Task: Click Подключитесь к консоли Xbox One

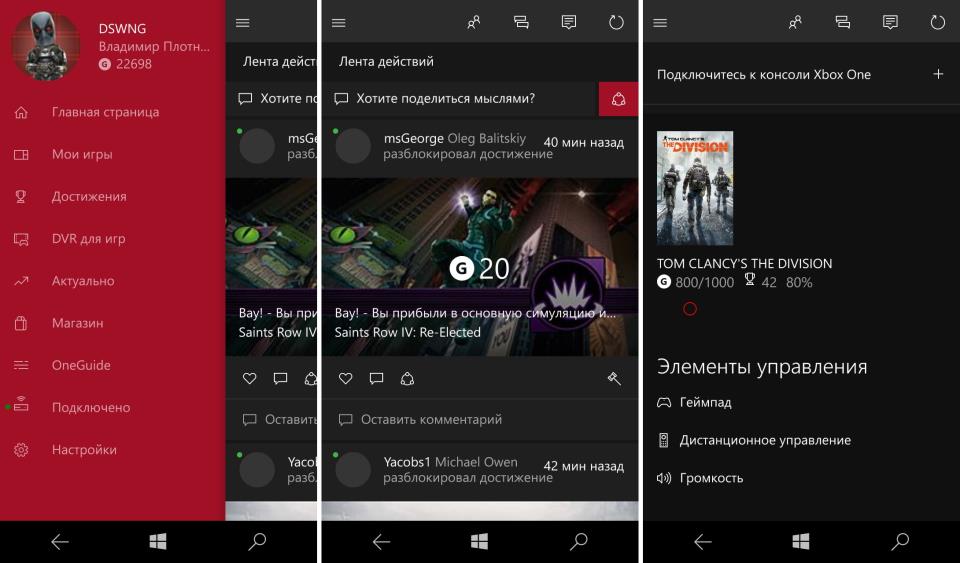Action: click(763, 75)
